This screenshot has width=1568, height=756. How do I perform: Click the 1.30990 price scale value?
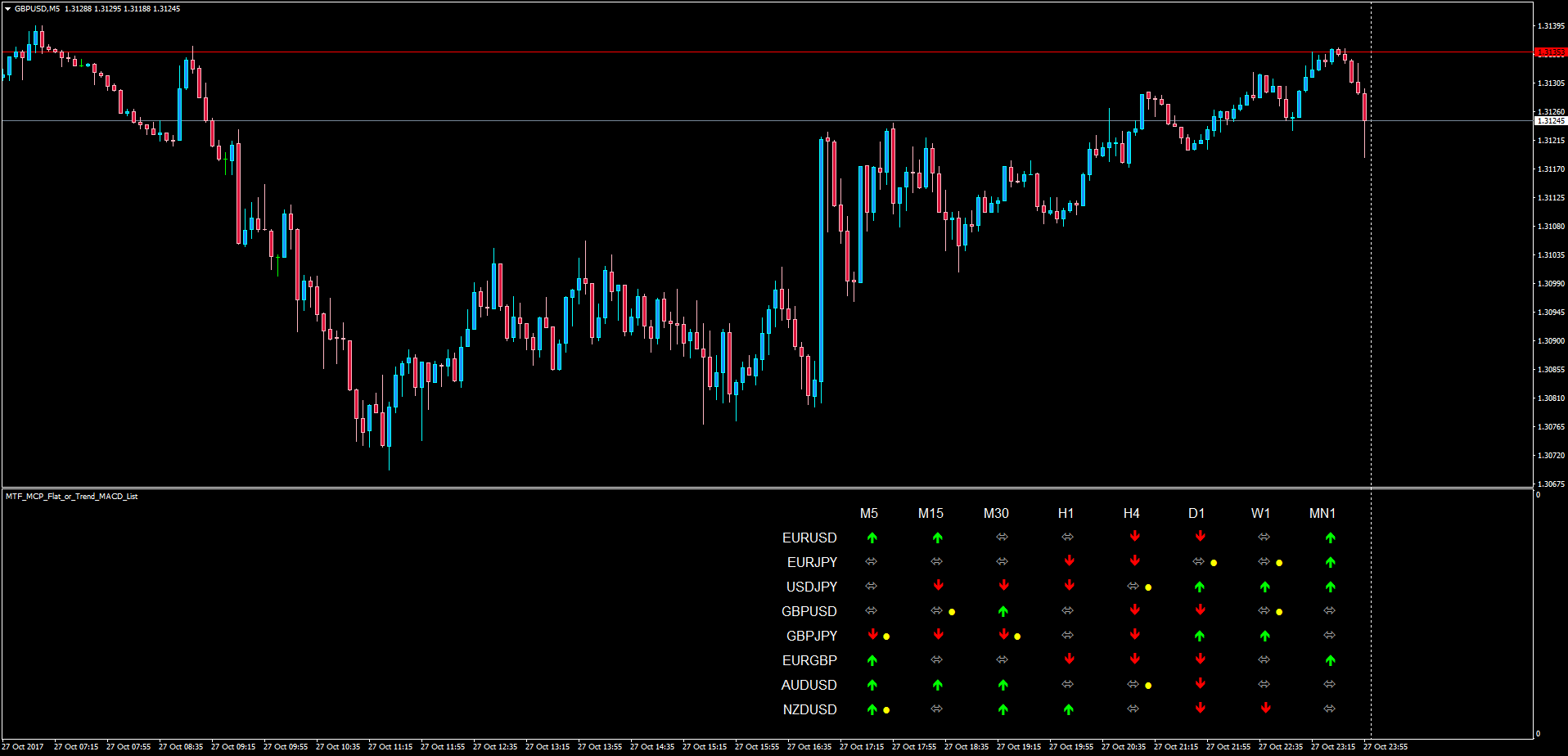(x=1551, y=284)
